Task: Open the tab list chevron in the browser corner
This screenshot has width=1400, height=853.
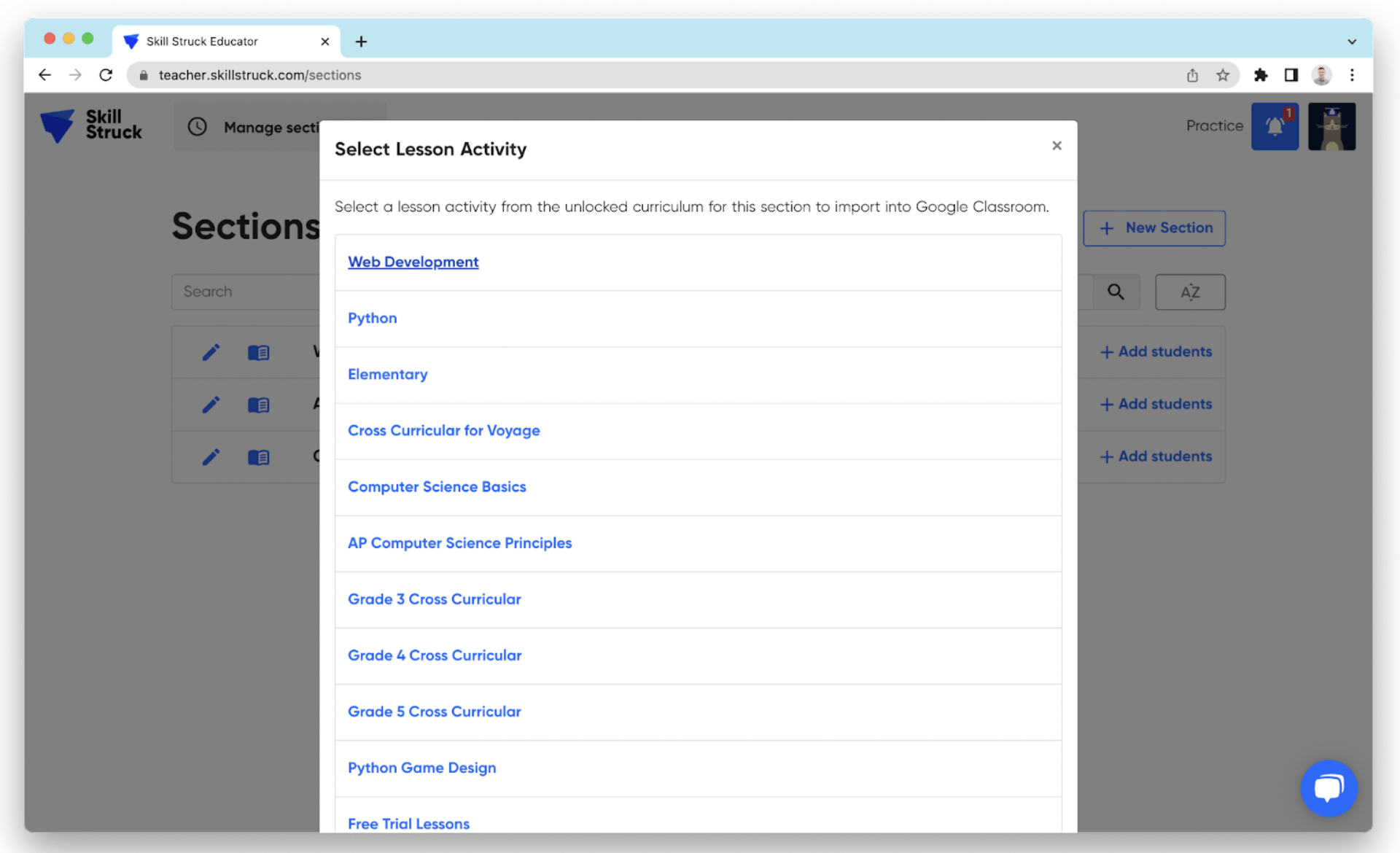Action: pos(1353,41)
